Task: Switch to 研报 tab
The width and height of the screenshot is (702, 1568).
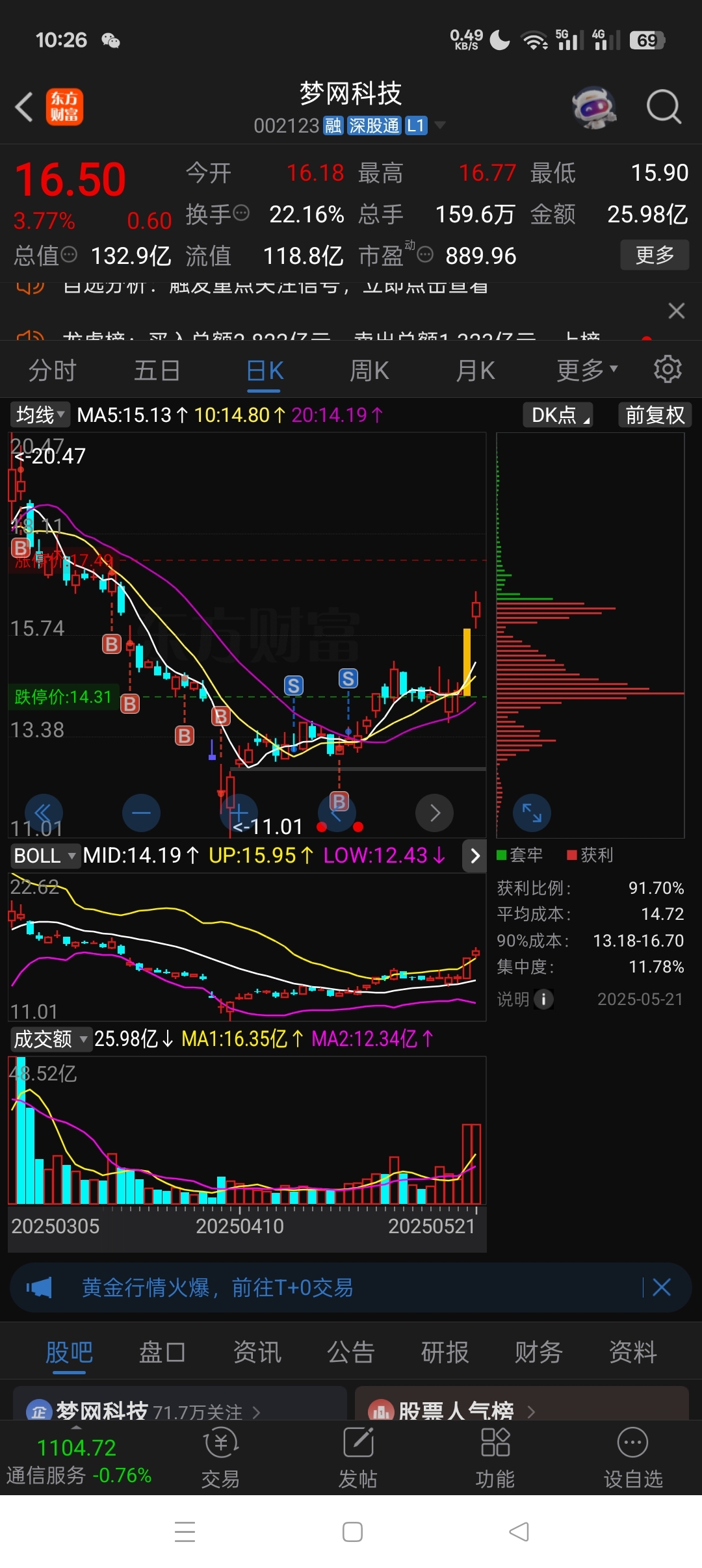Action: [445, 1352]
